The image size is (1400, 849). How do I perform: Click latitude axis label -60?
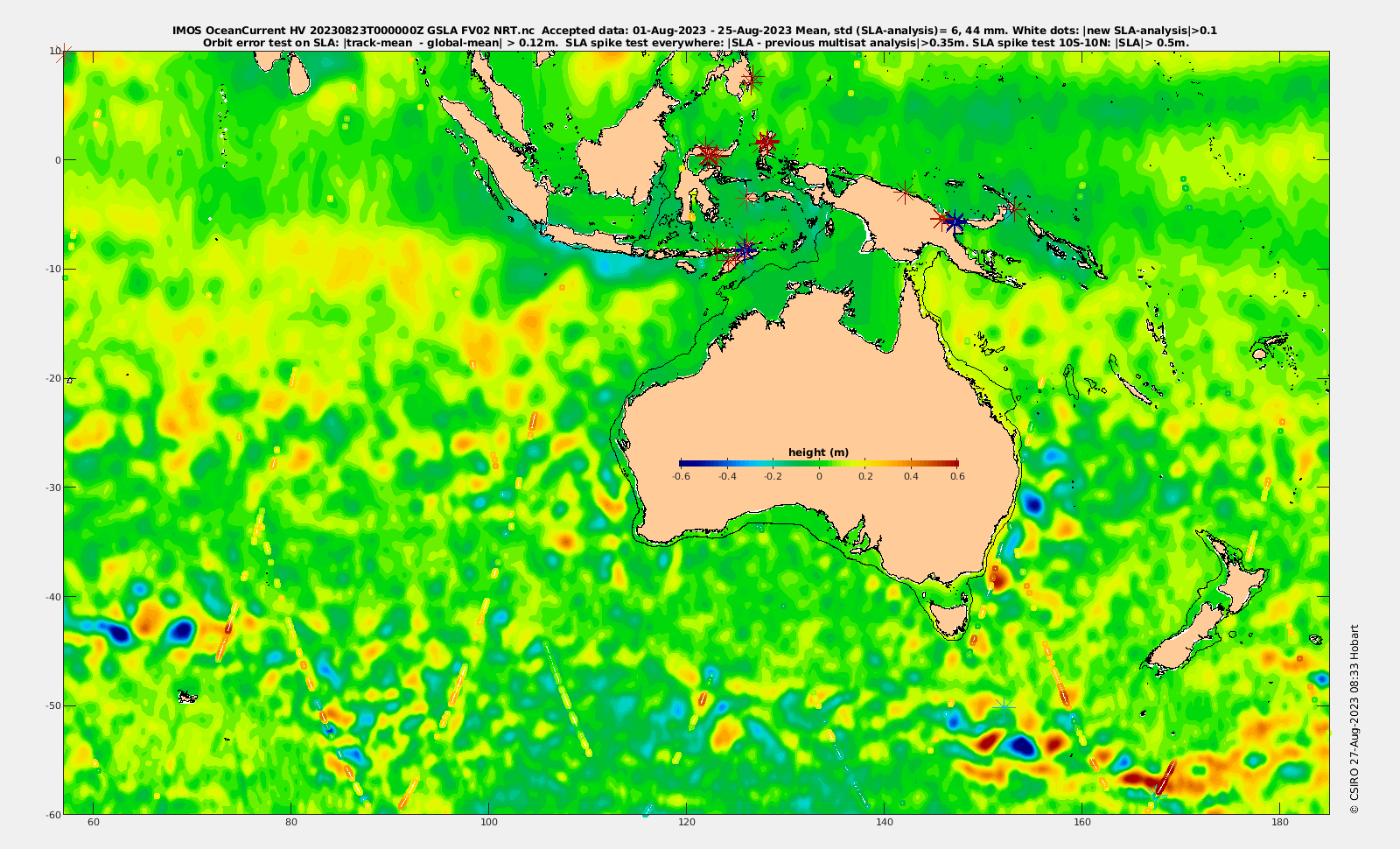[52, 815]
